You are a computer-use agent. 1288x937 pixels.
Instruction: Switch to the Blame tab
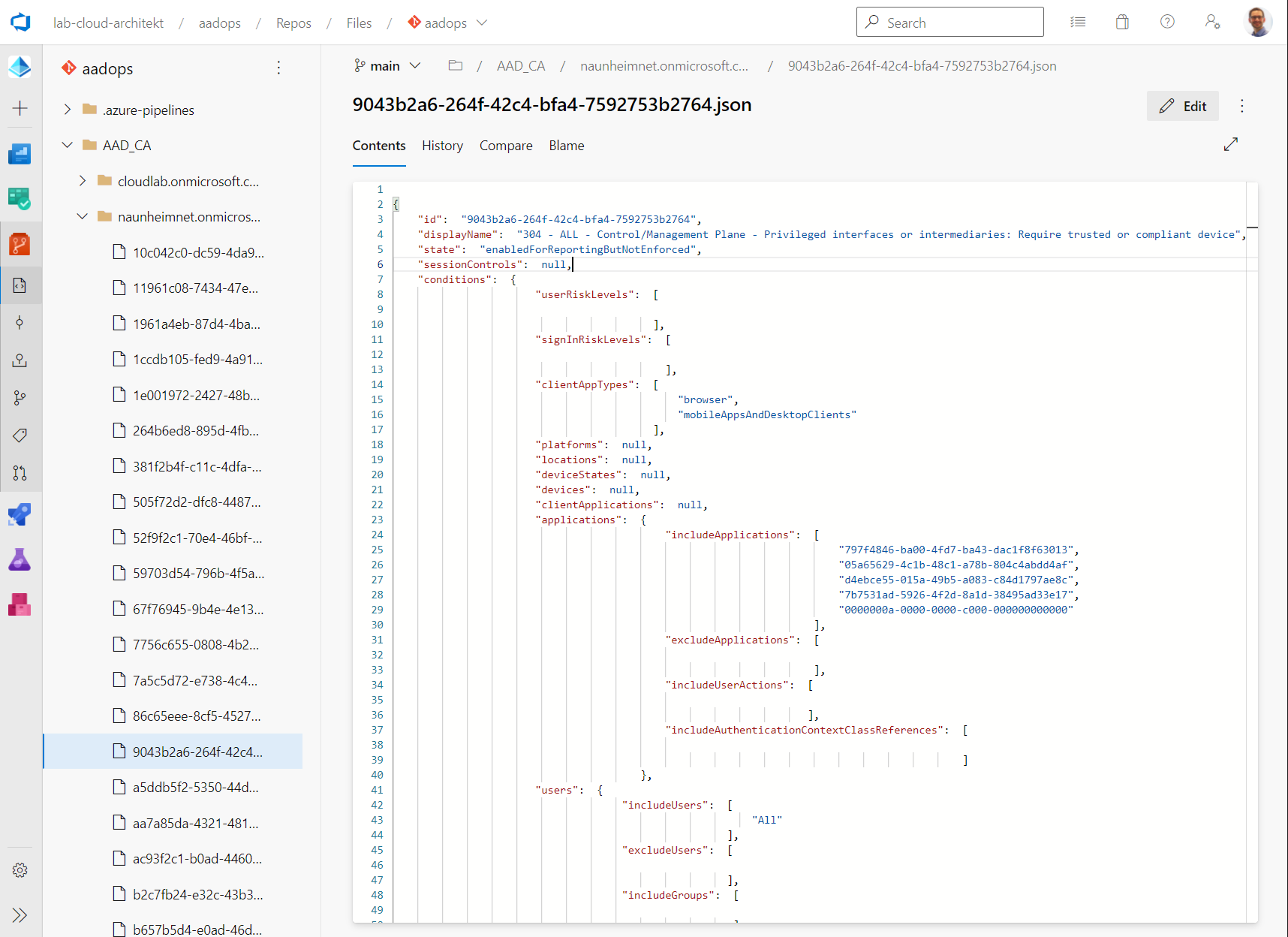coord(567,146)
